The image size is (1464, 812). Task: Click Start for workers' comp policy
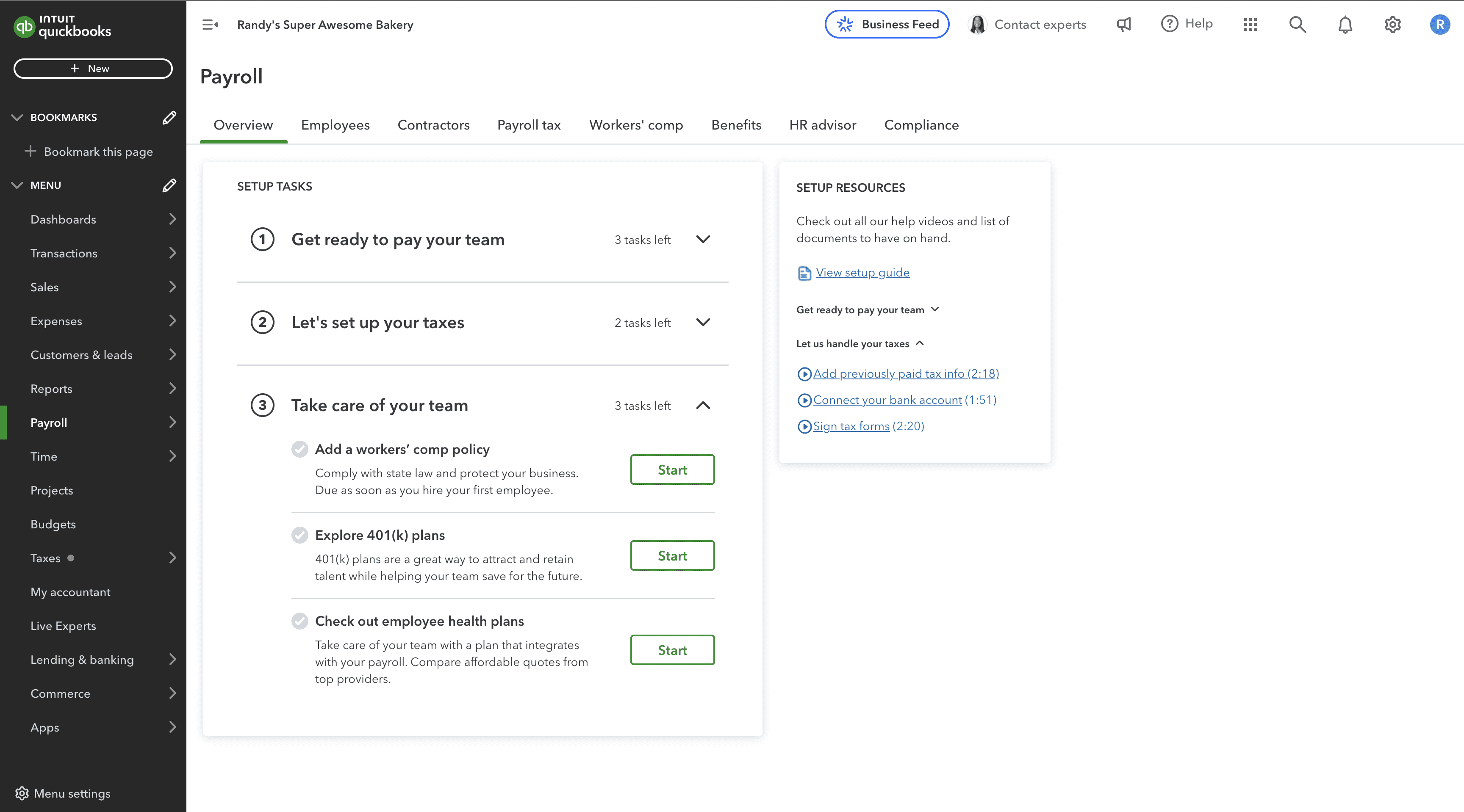pos(672,470)
